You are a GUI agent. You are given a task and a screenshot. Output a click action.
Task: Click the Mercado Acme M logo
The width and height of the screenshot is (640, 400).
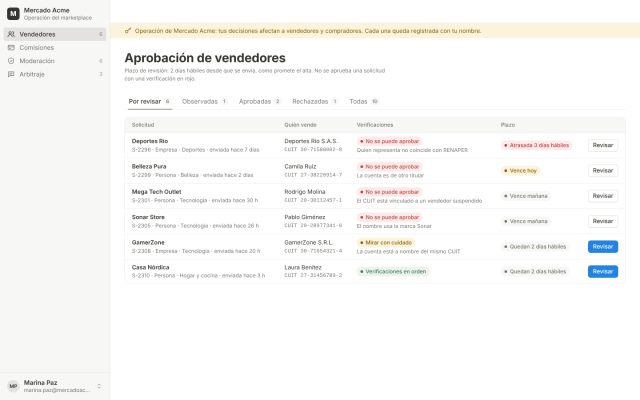(x=13, y=13)
